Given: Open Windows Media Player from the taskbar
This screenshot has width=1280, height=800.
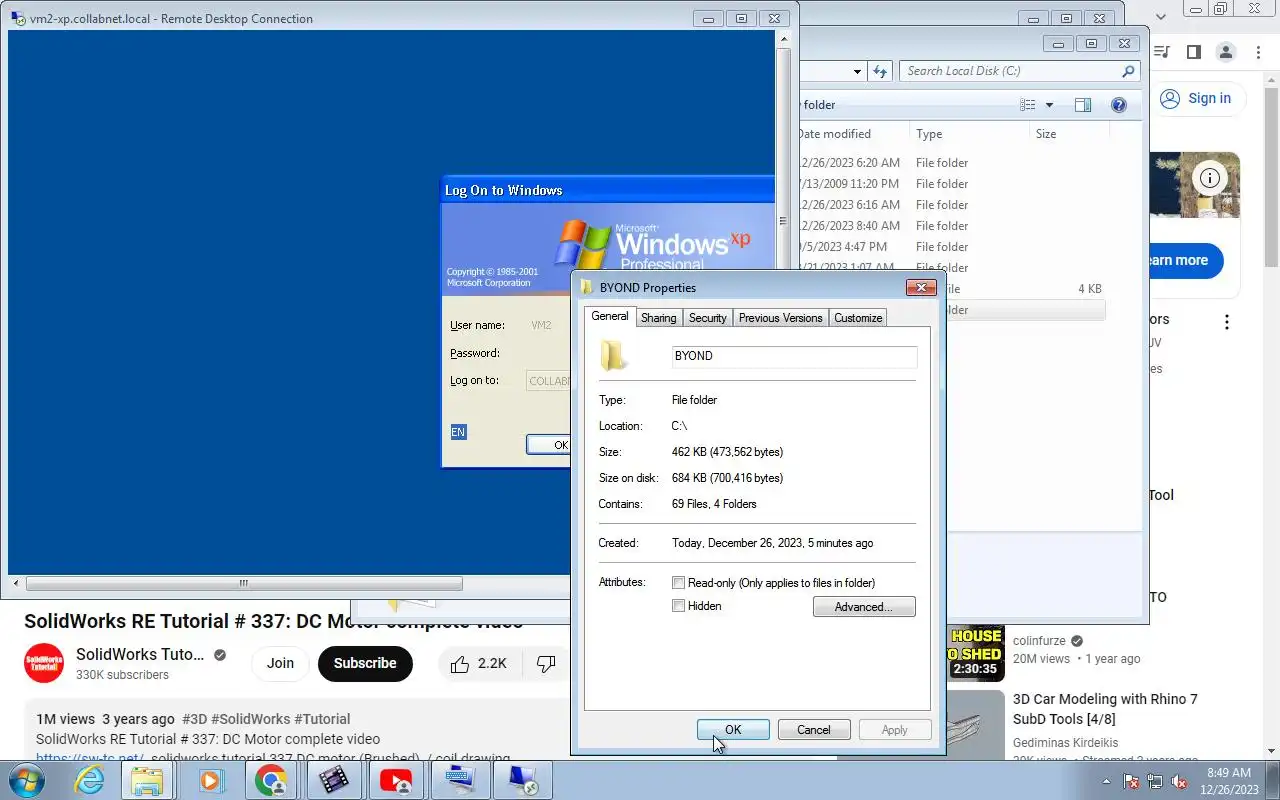Looking at the screenshot, I should click(210, 780).
